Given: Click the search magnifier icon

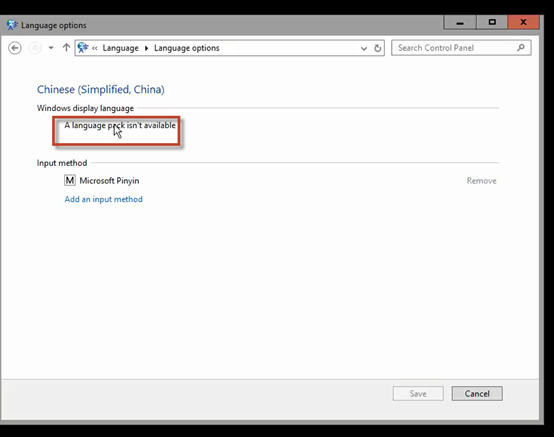Looking at the screenshot, I should [x=521, y=47].
